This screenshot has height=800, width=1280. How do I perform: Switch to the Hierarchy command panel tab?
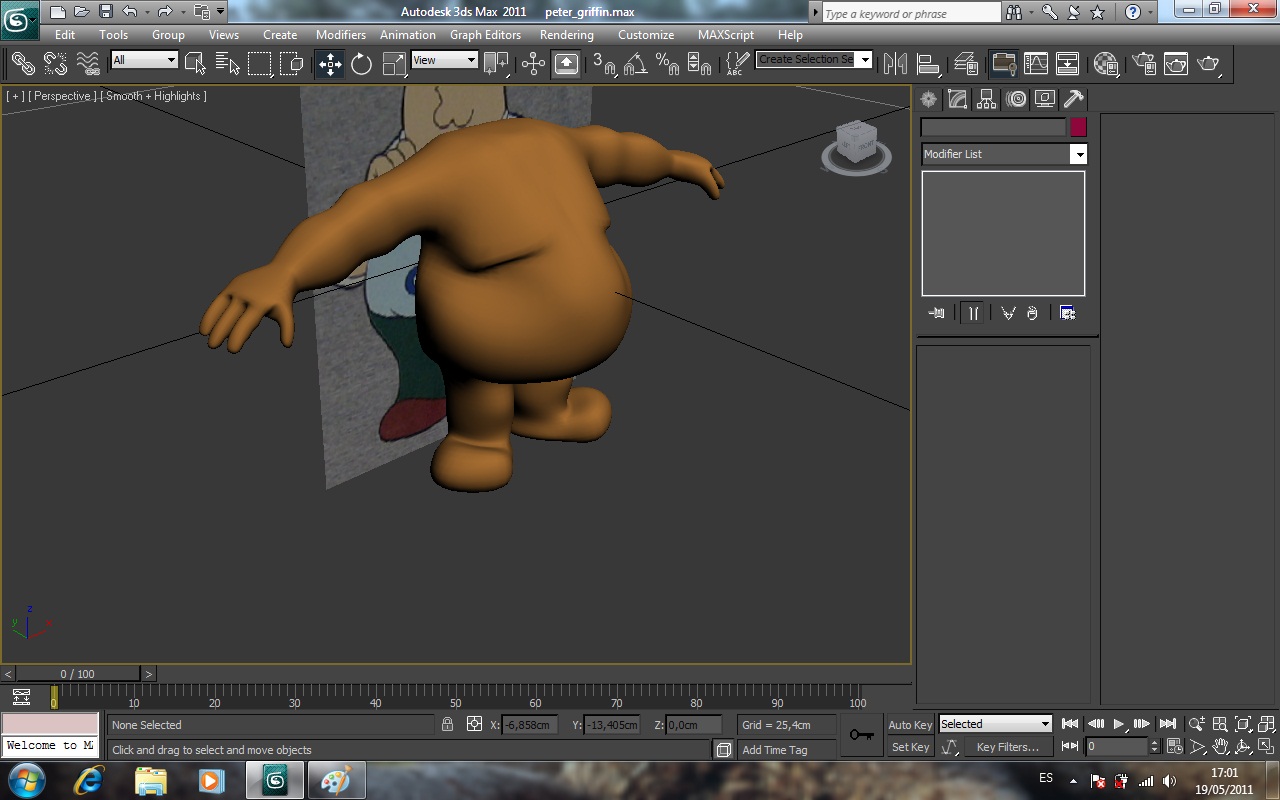[x=987, y=99]
